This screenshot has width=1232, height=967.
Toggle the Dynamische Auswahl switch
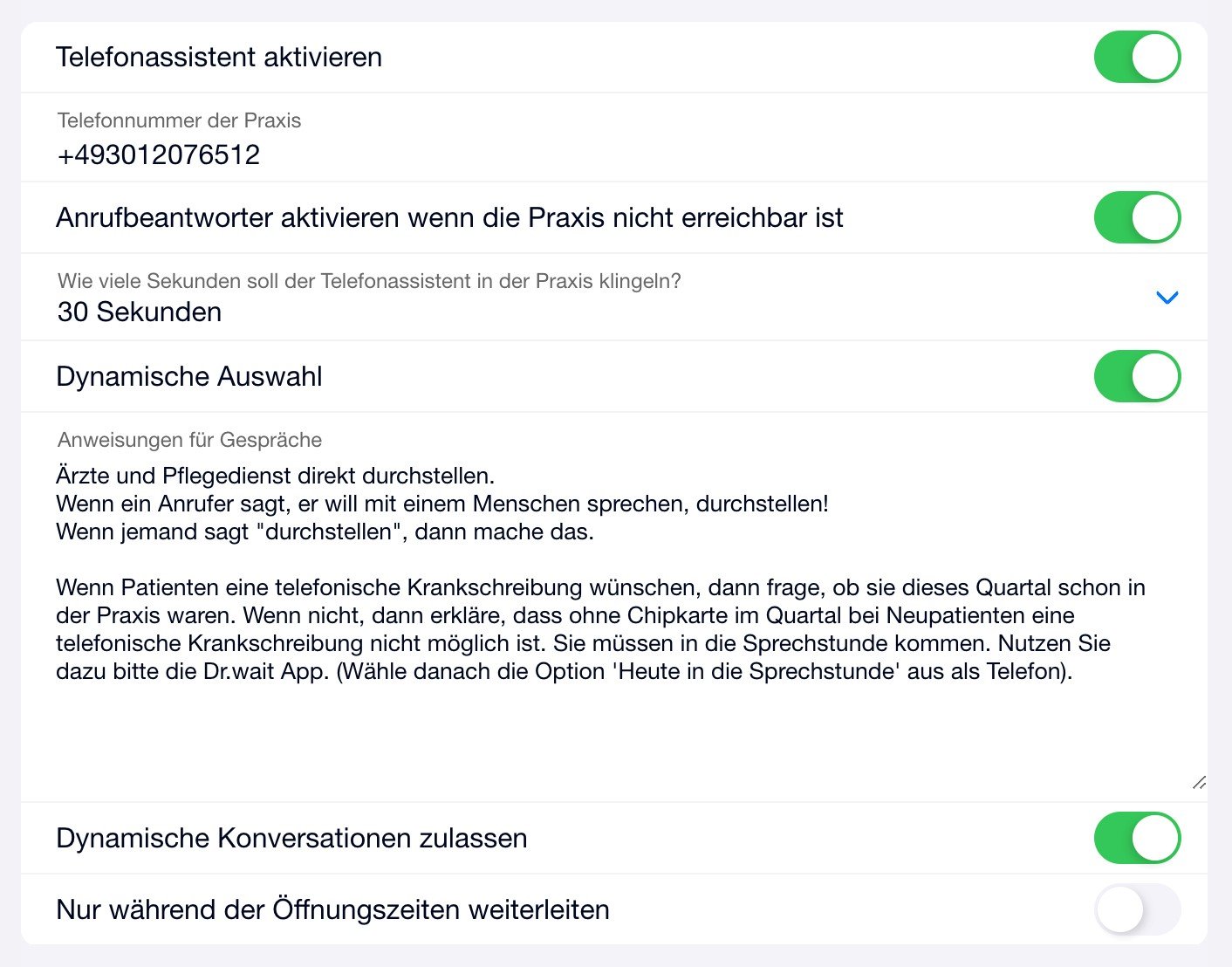tap(1137, 376)
